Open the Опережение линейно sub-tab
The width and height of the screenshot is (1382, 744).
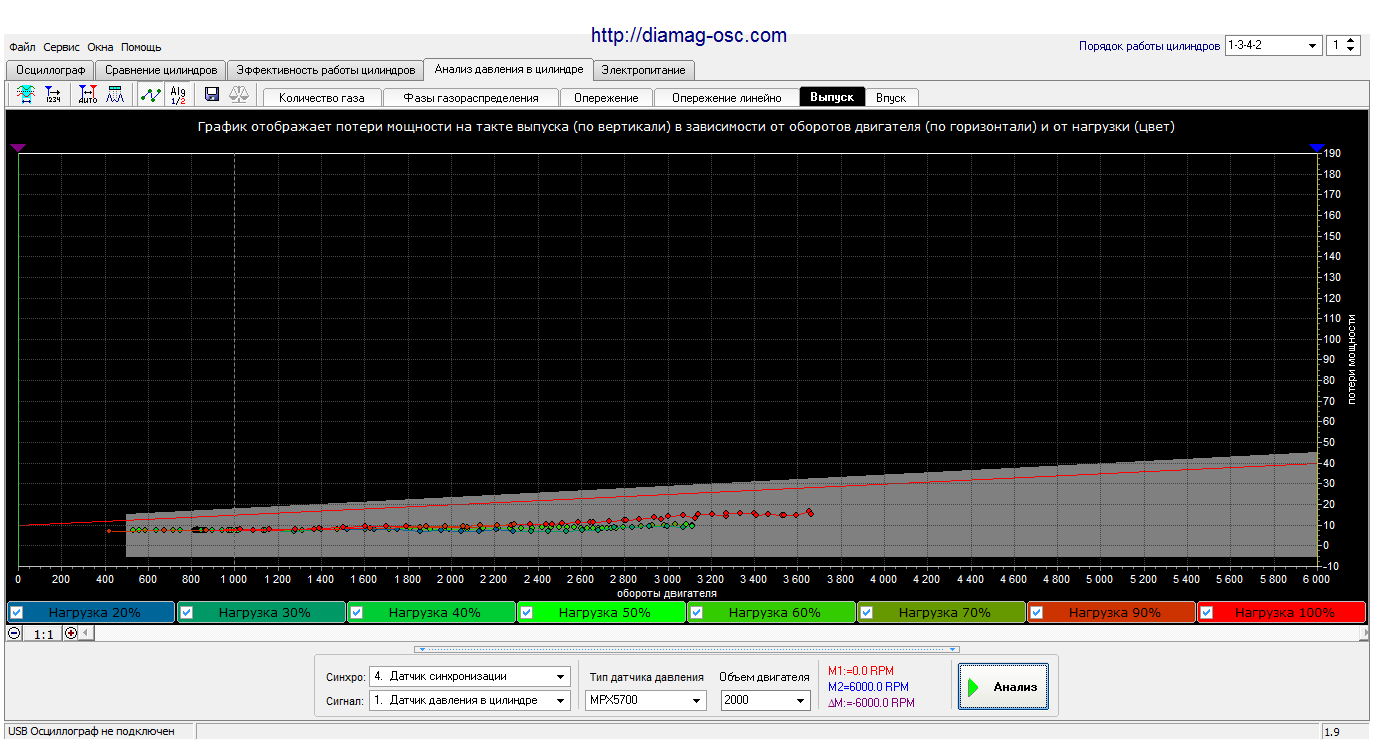click(x=726, y=98)
